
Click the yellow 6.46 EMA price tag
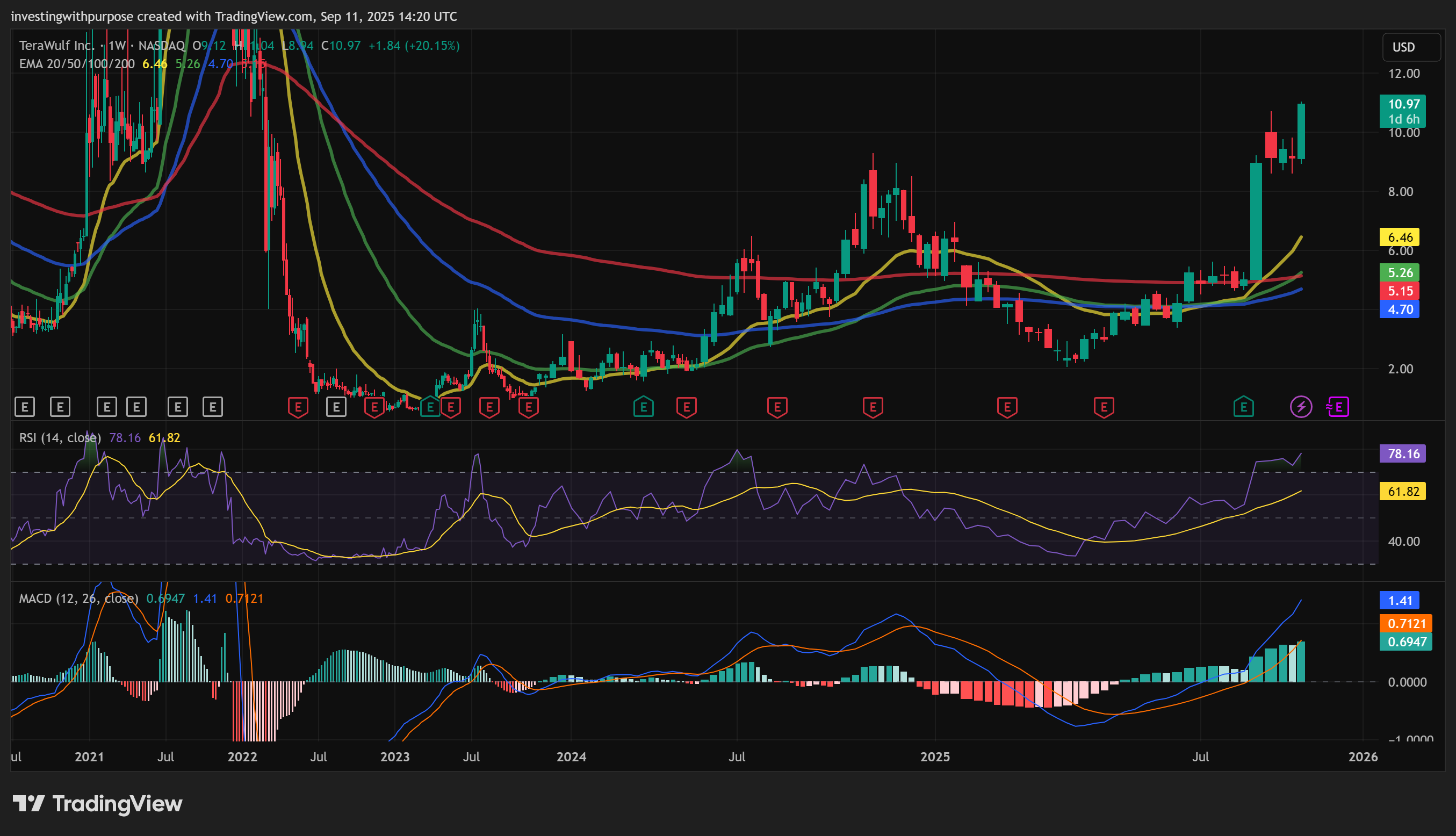[x=1399, y=237]
